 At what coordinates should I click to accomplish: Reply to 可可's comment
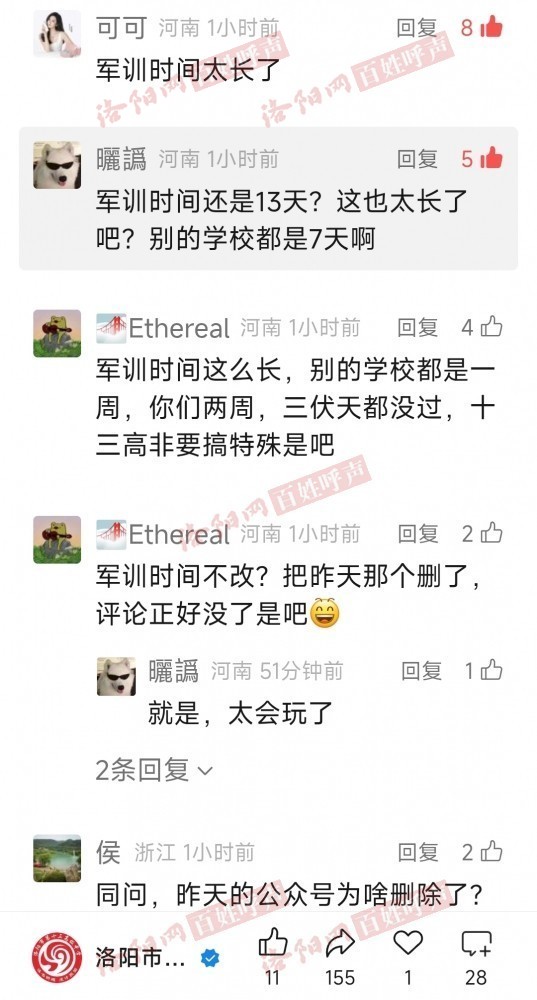[x=416, y=28]
